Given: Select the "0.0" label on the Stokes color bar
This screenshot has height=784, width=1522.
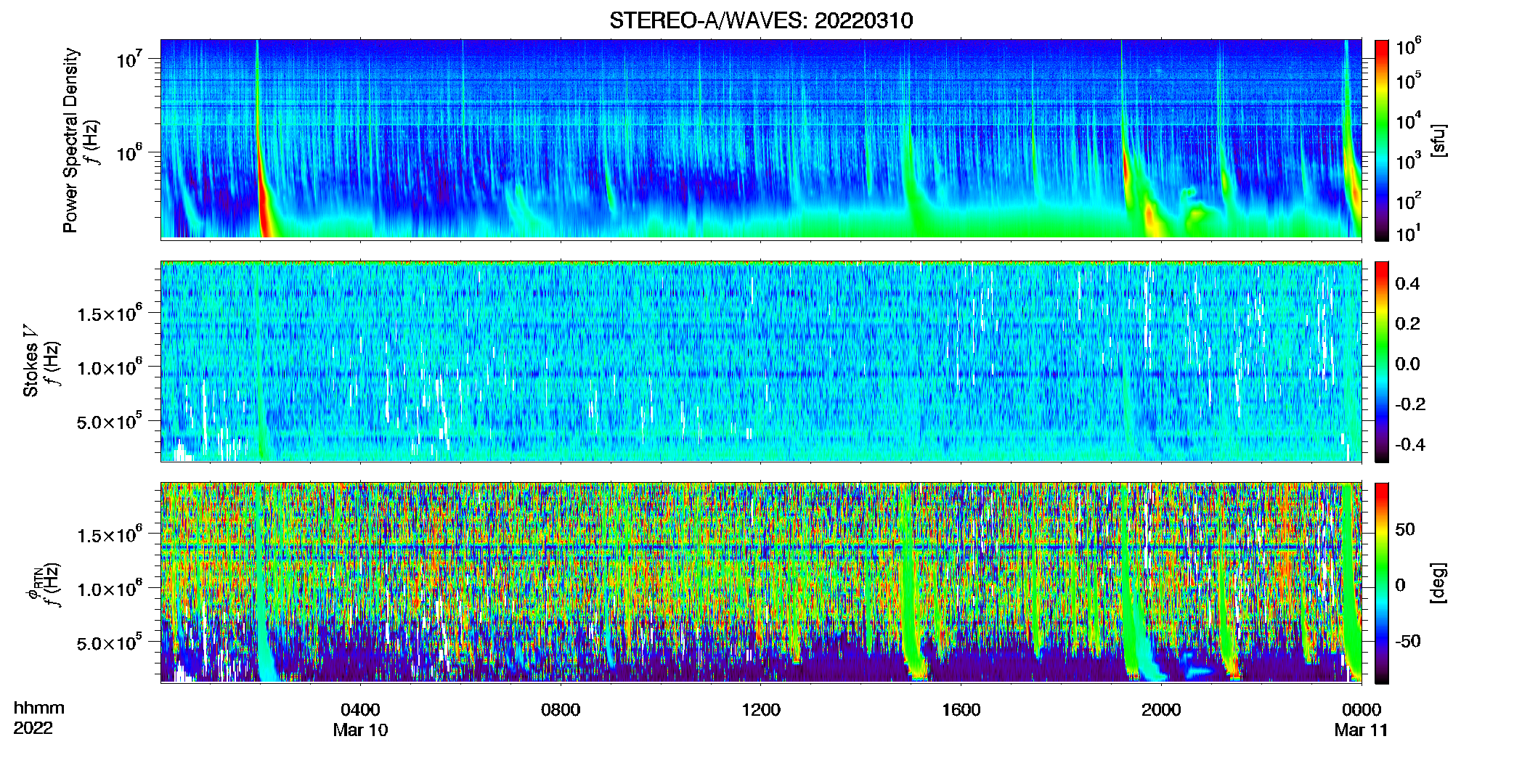Looking at the screenshot, I should coord(1407,364).
